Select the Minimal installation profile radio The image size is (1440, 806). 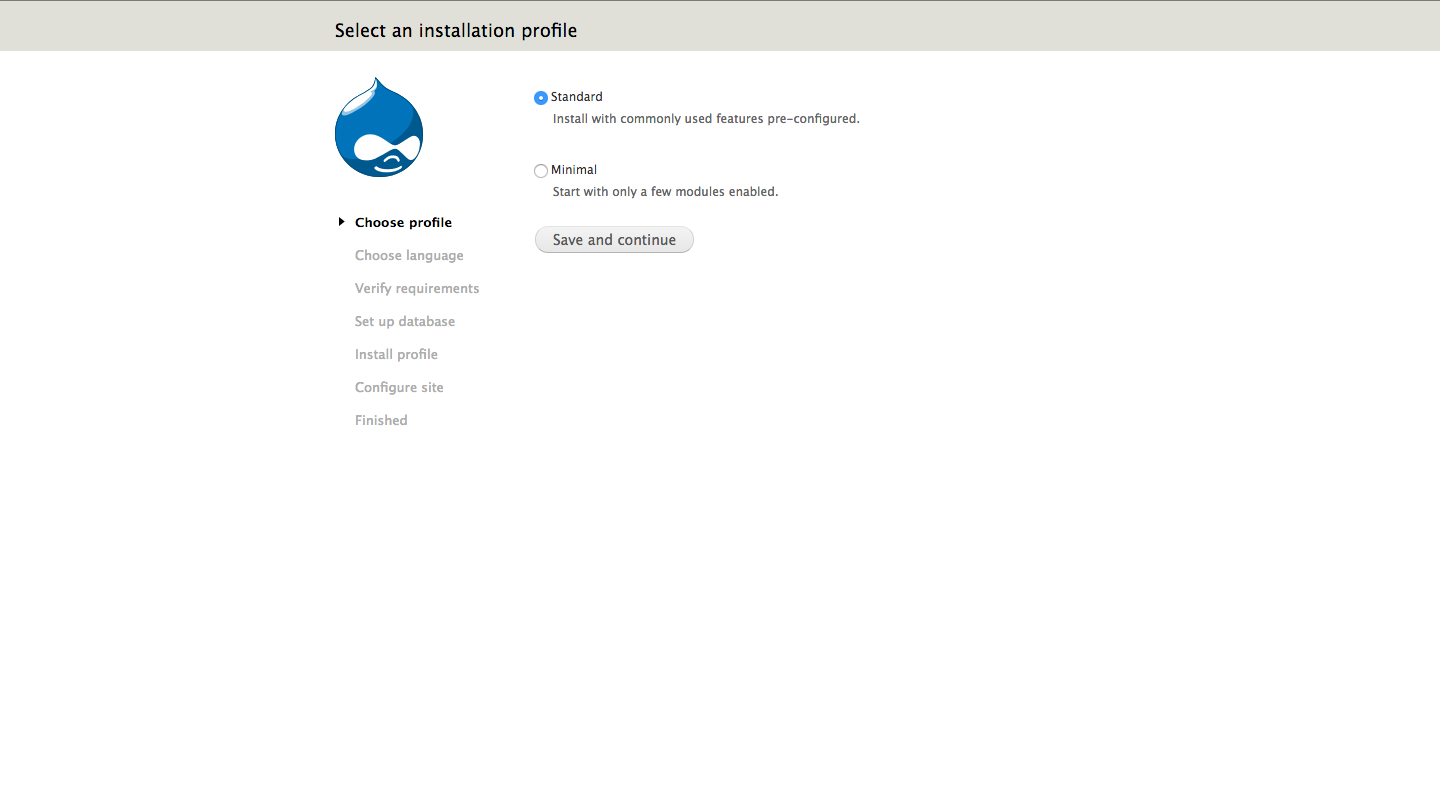coord(541,171)
